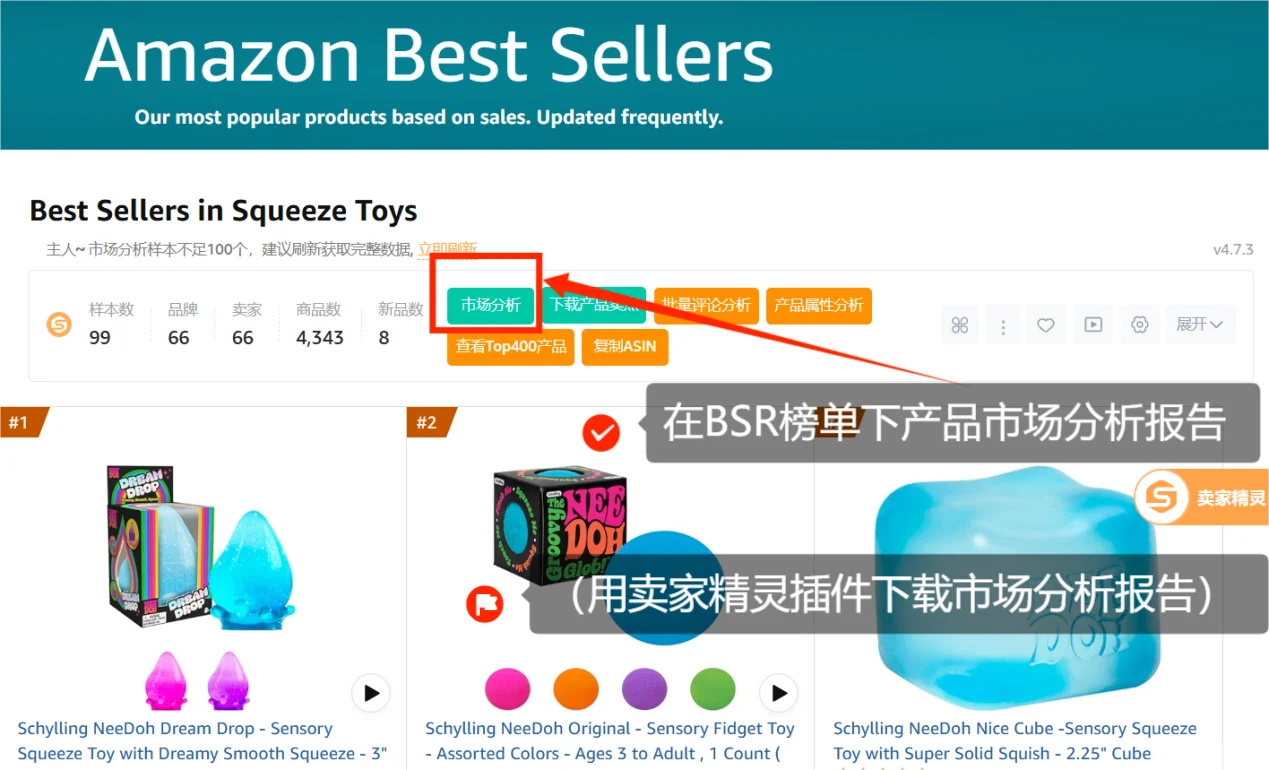The height and width of the screenshot is (770, 1269).
Task: Click the 卖家精灵 floating badge
Action: (1200, 497)
